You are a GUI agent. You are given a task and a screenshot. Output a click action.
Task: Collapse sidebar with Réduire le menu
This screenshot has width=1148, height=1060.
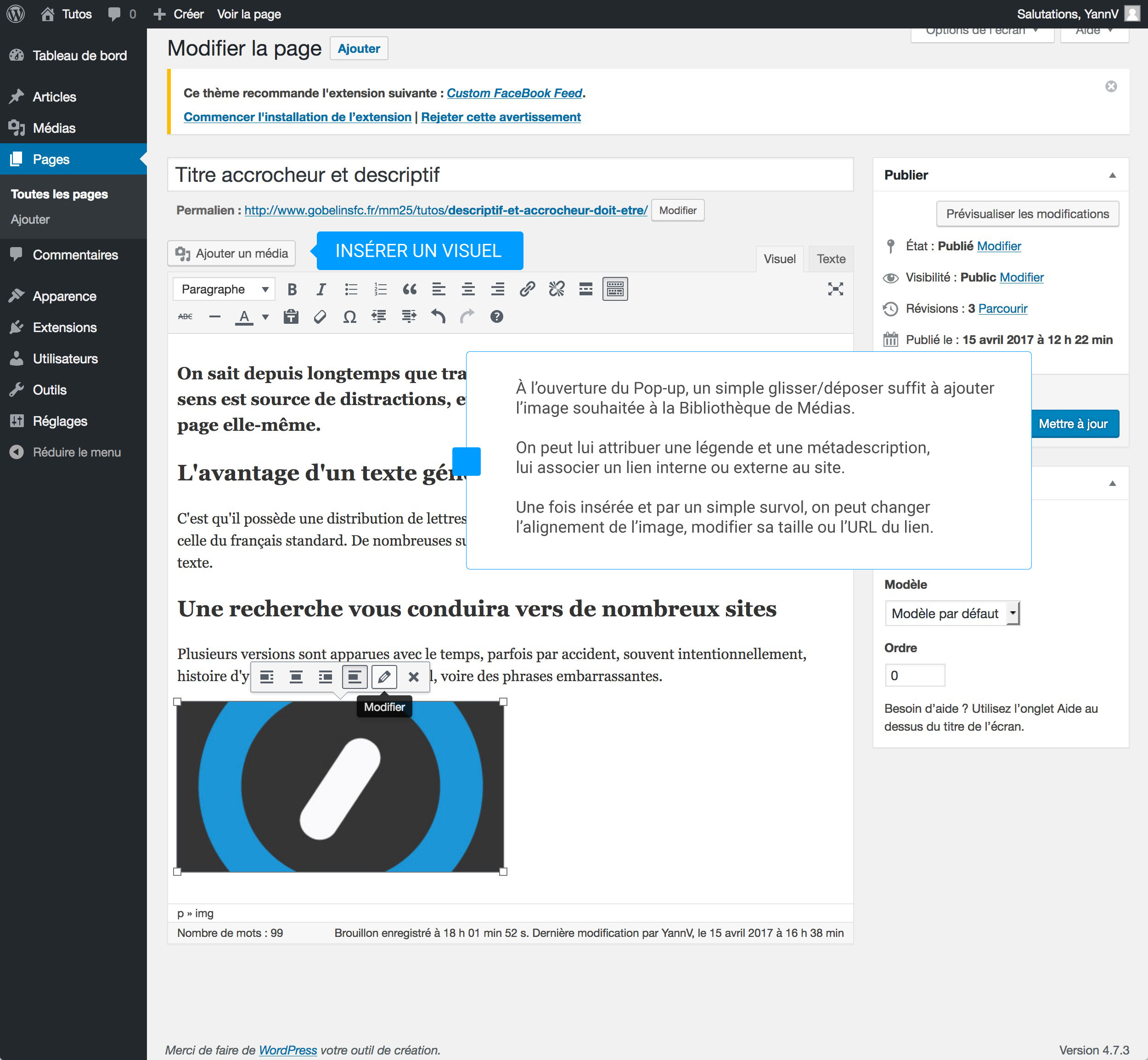73,452
